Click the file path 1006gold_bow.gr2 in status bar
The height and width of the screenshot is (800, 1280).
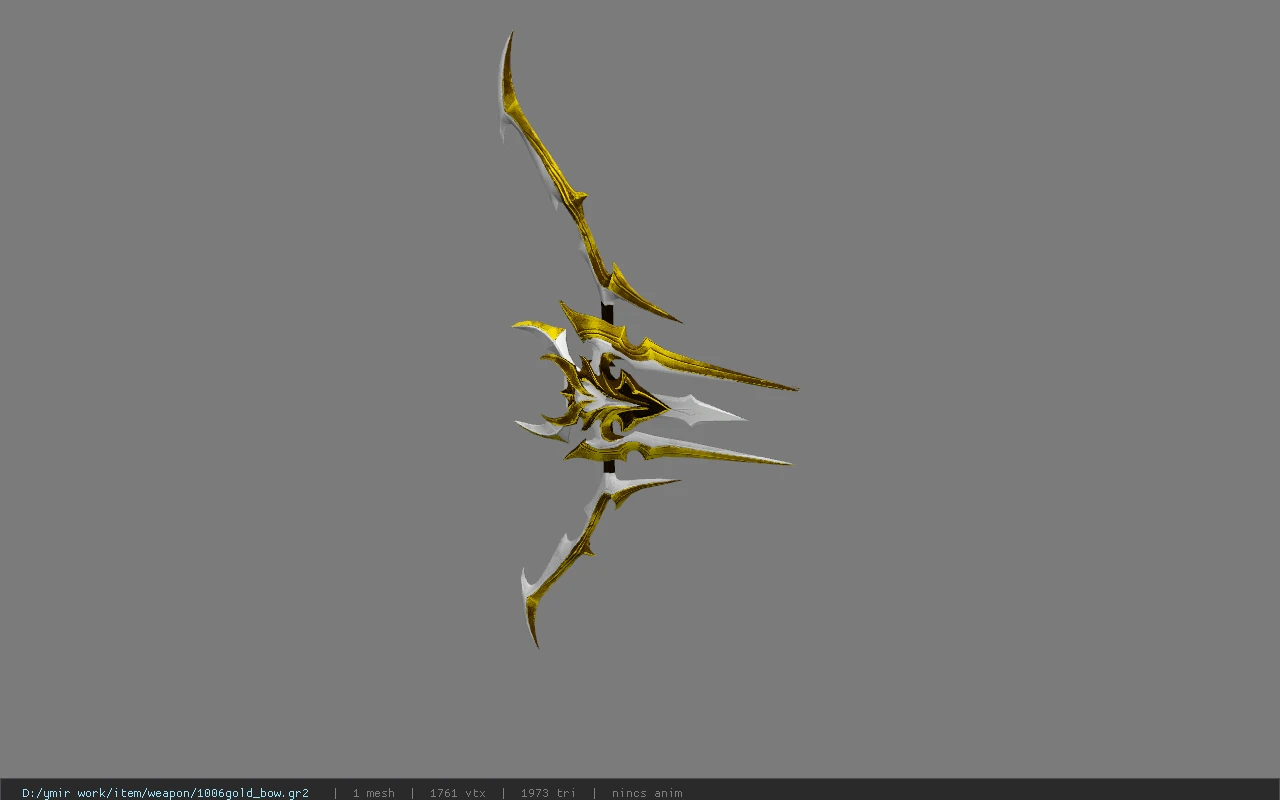coord(165,793)
